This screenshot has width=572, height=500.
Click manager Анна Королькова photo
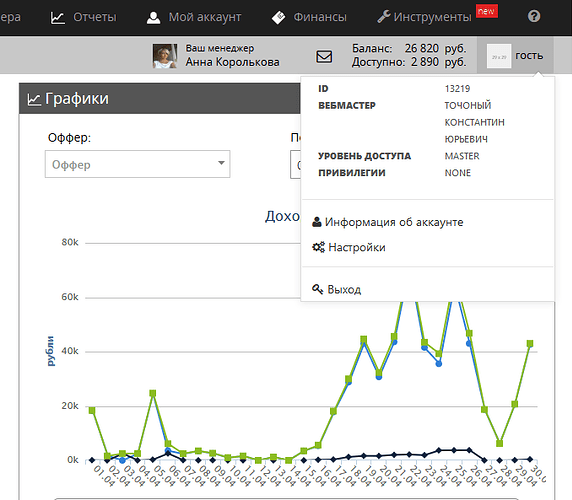165,56
